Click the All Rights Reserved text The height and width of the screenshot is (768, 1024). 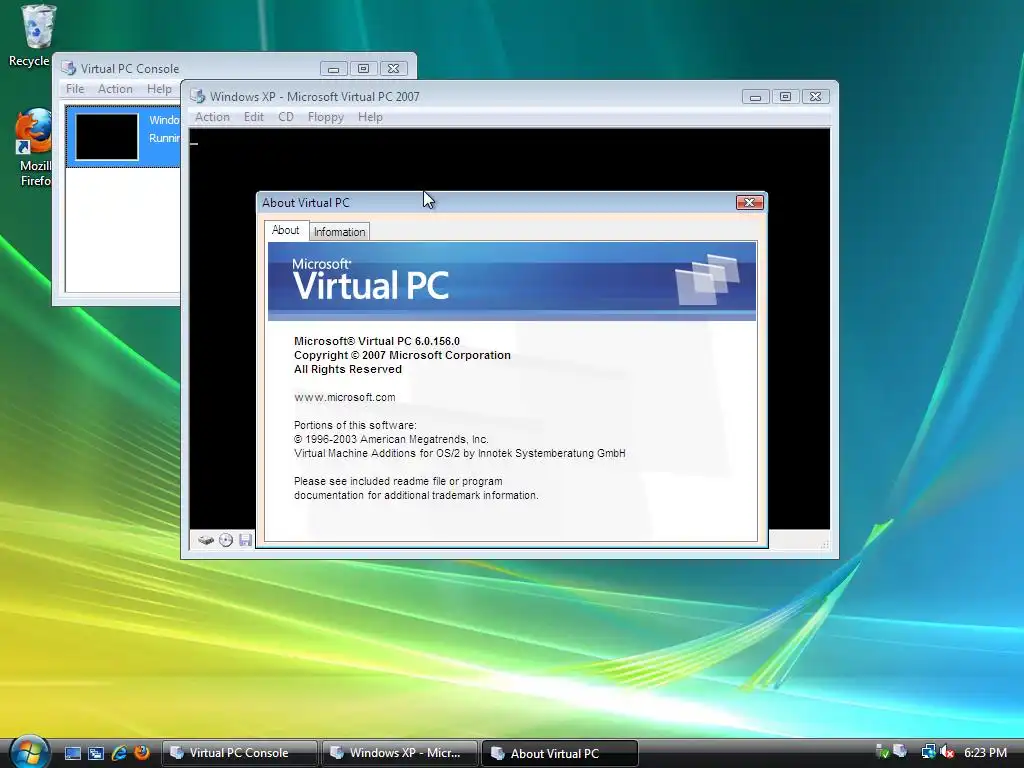click(x=347, y=369)
